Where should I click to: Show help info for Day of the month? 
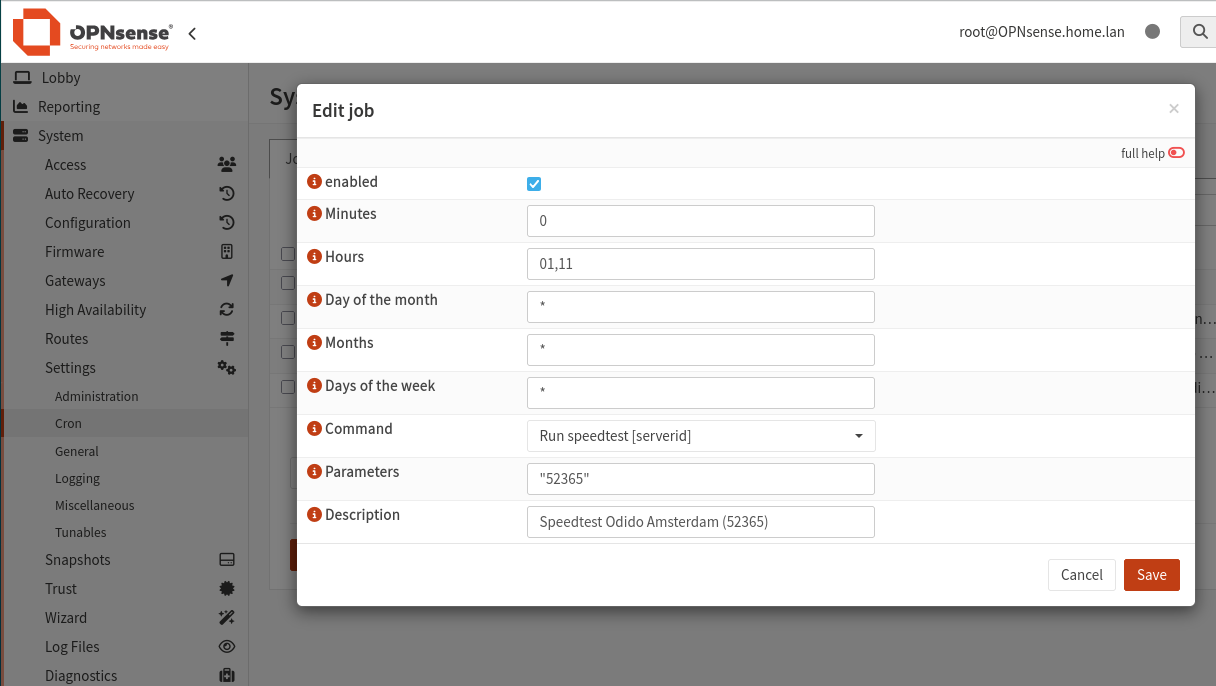pyautogui.click(x=314, y=300)
